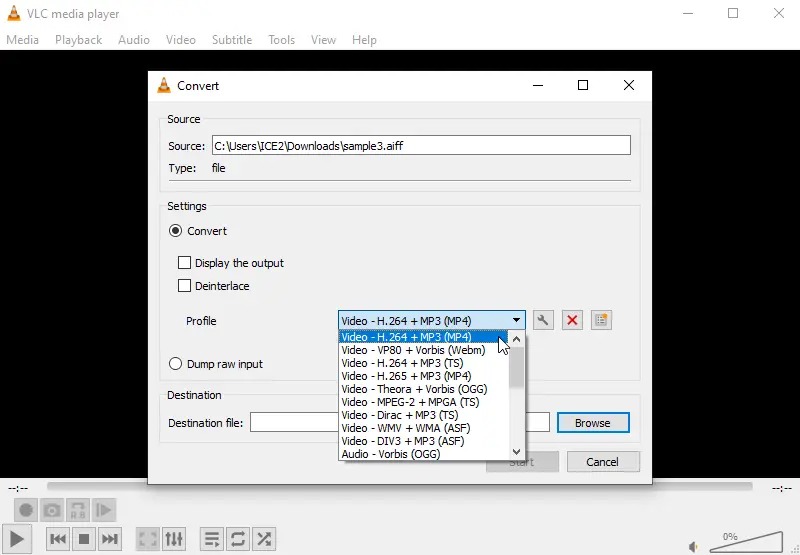Toggle loop repeat mode
The width and height of the screenshot is (800, 555).
[238, 539]
